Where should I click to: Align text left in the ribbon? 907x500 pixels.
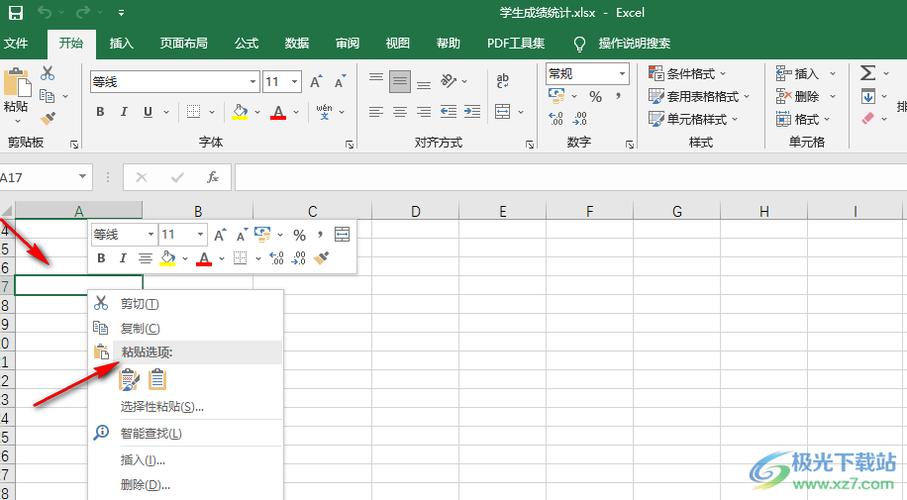click(x=376, y=112)
